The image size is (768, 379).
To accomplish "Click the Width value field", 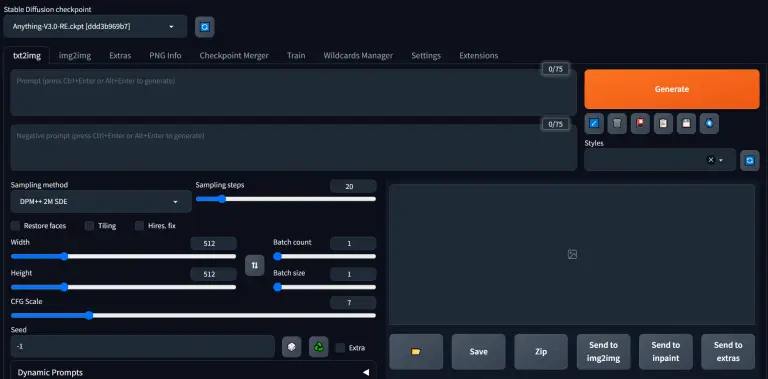I will pyautogui.click(x=213, y=243).
